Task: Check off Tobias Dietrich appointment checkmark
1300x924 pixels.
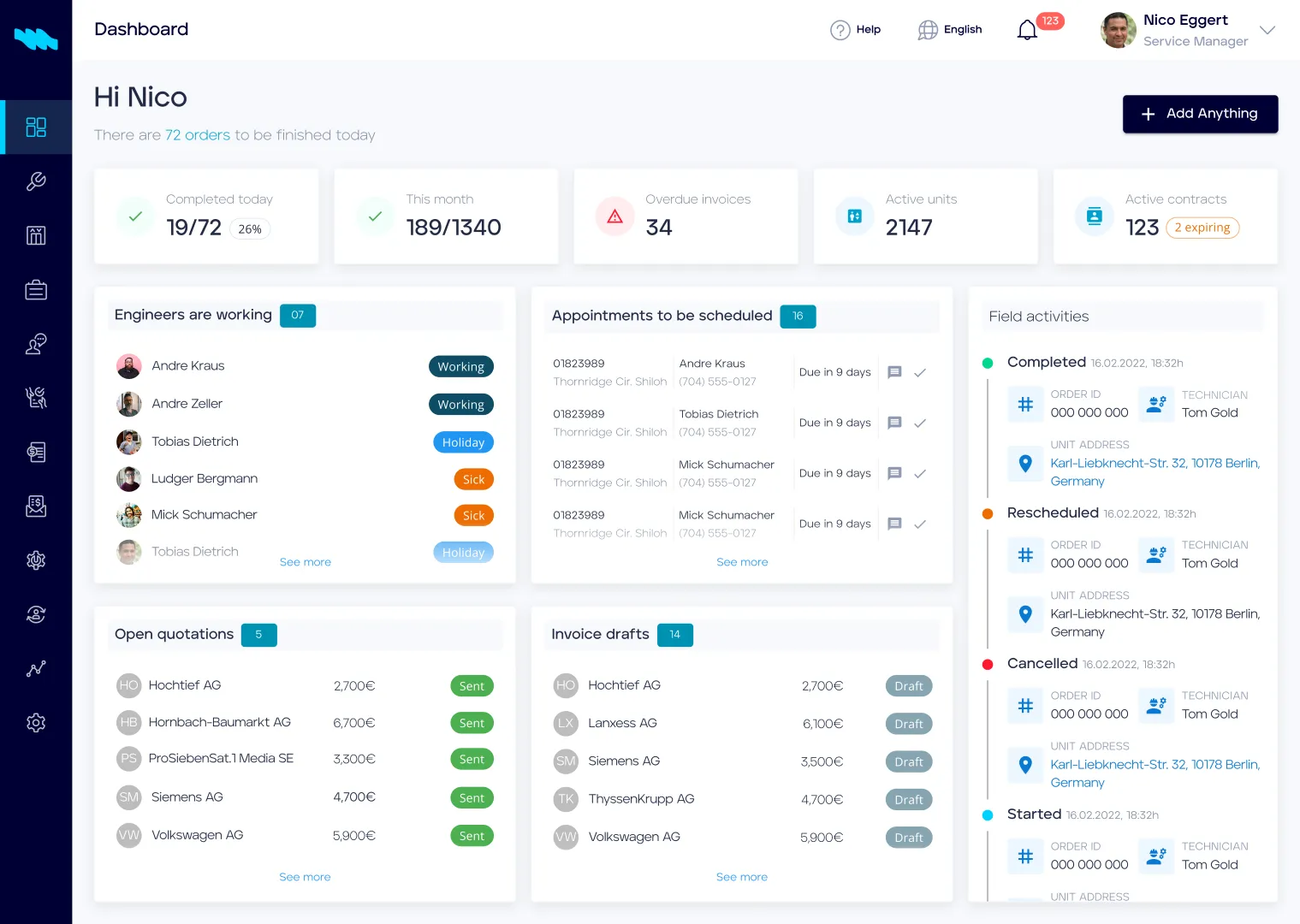Action: click(920, 423)
